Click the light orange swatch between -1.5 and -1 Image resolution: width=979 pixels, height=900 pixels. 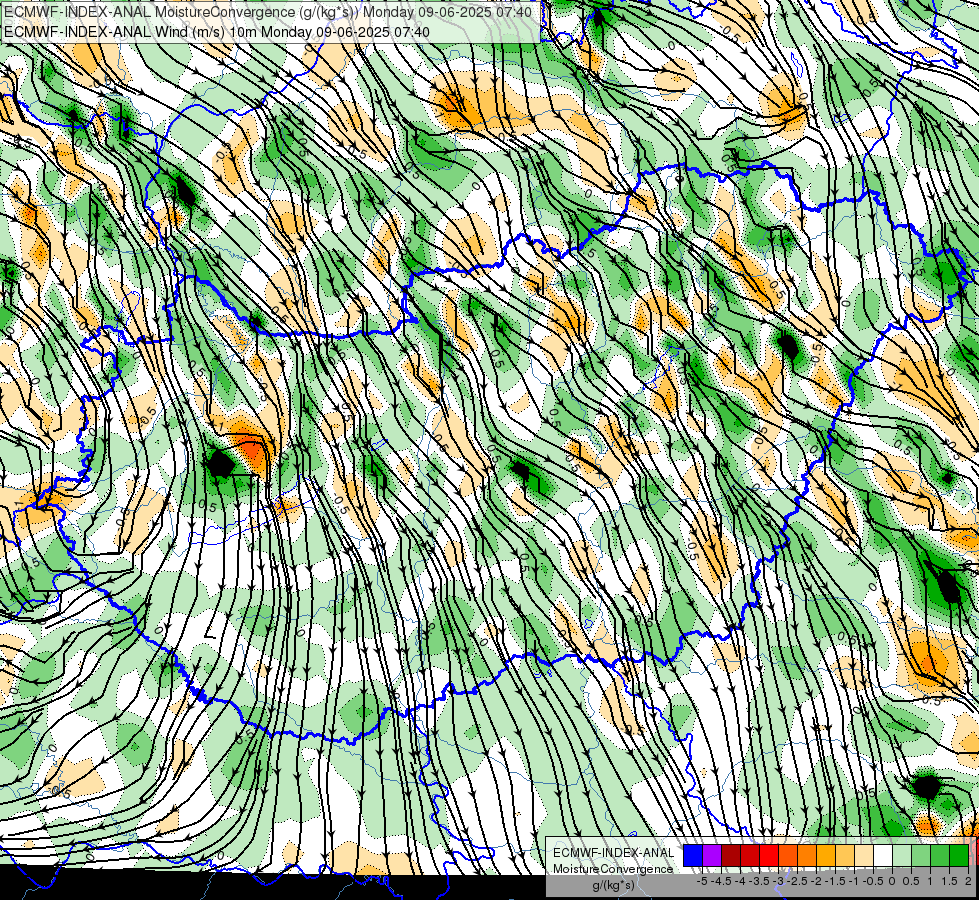coord(845,855)
